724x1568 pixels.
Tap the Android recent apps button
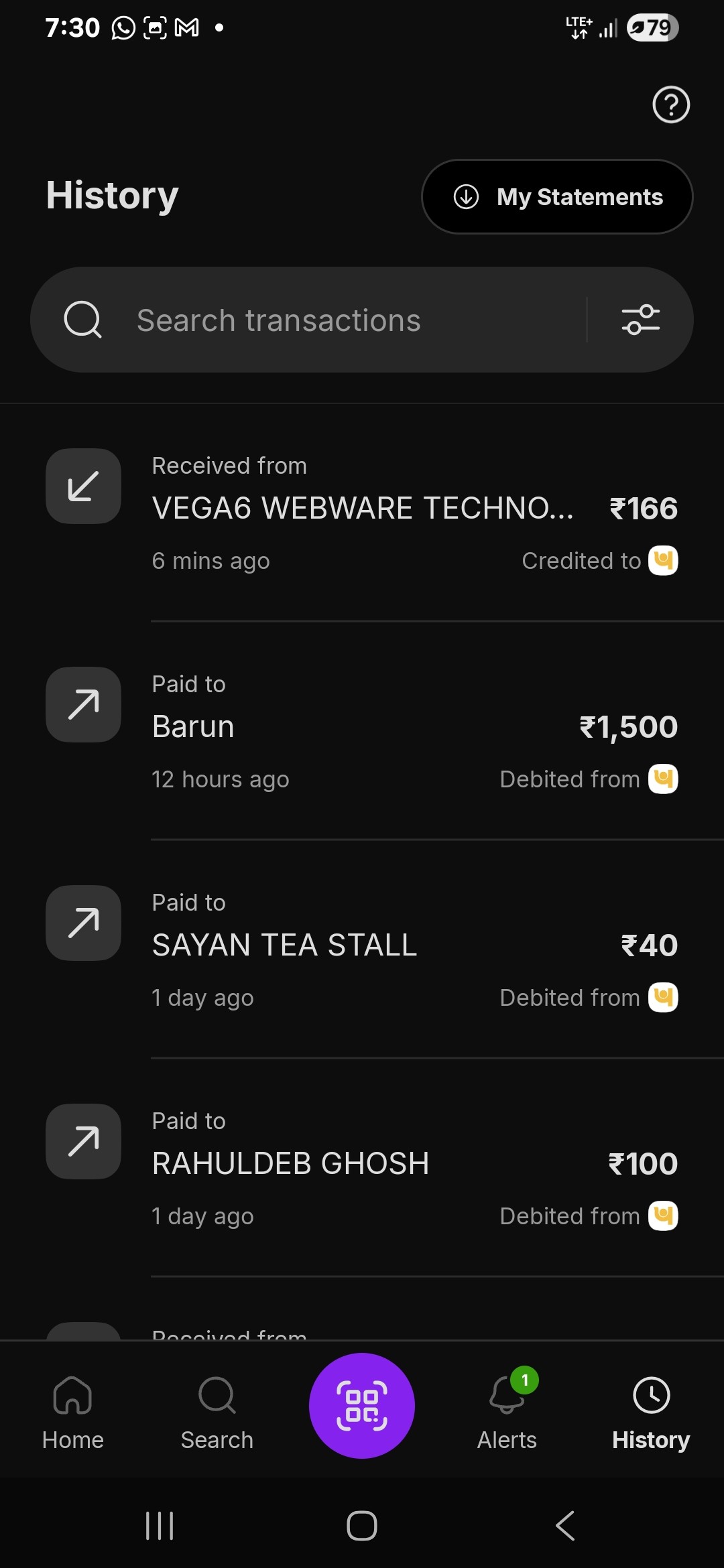point(160,1526)
